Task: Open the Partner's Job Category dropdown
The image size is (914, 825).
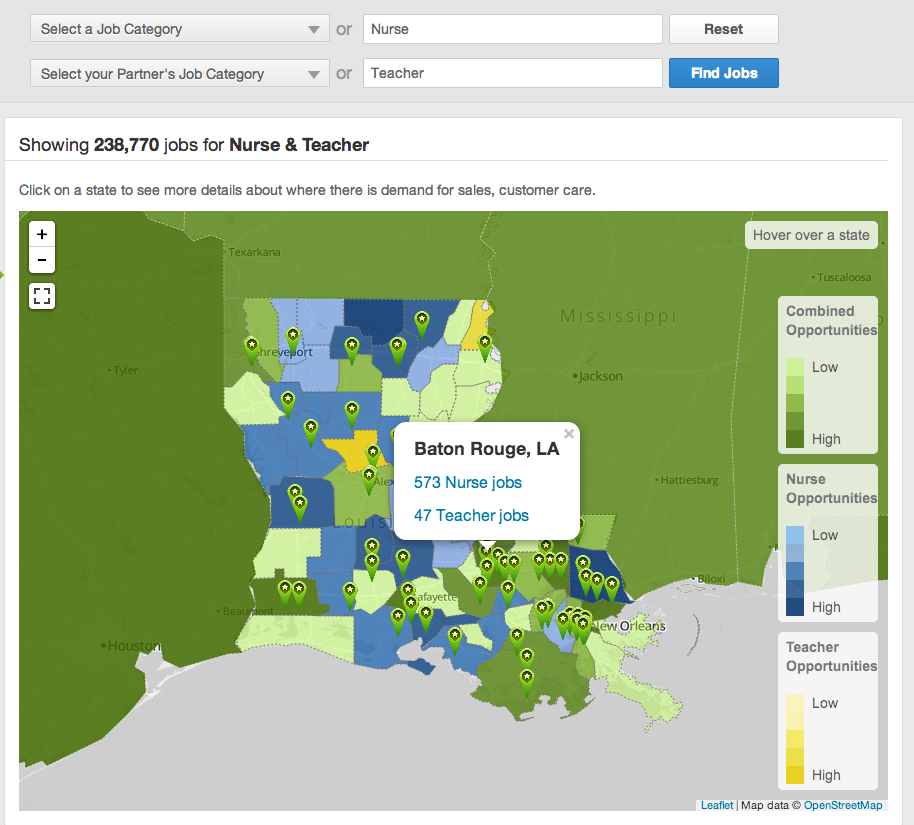Action: pyautogui.click(x=180, y=73)
